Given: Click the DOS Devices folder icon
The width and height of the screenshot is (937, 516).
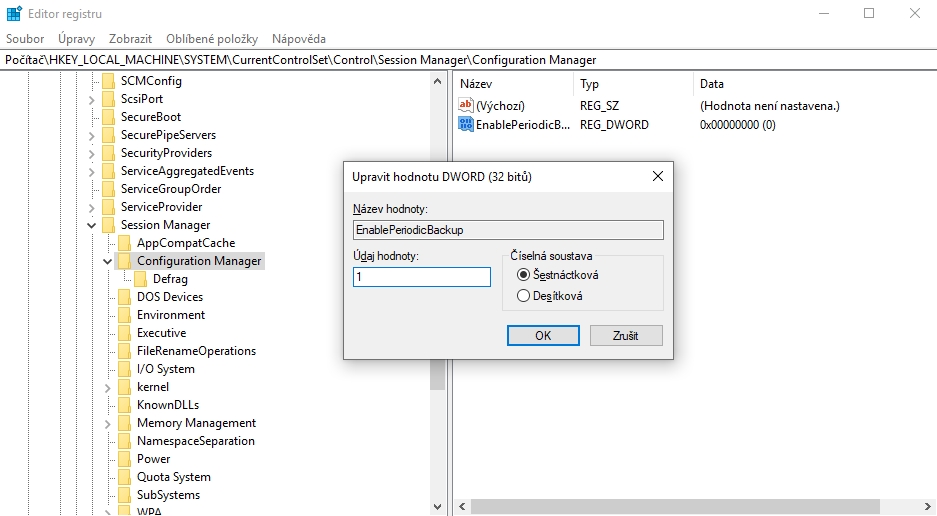Looking at the screenshot, I should [x=124, y=297].
